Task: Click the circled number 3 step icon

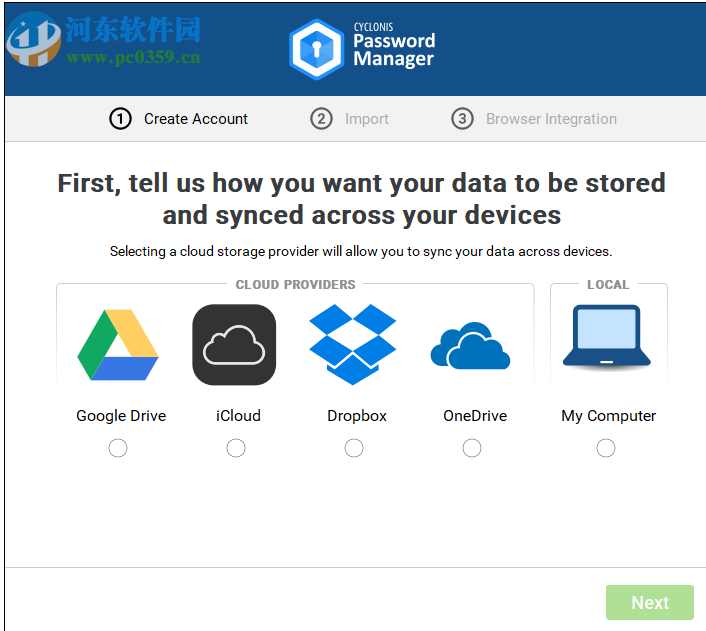Action: click(x=462, y=119)
